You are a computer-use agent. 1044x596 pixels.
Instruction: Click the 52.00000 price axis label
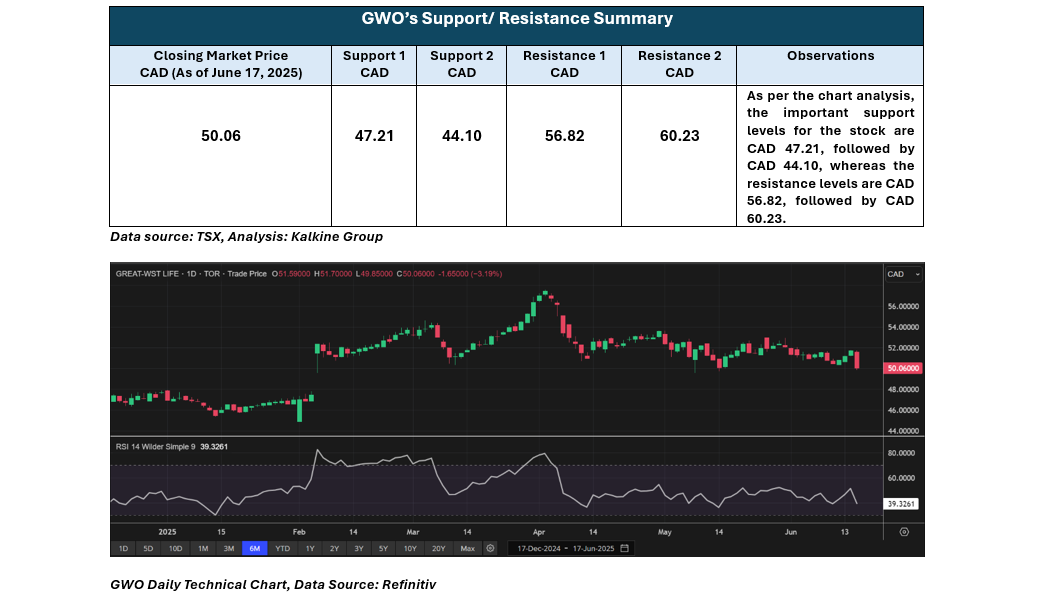[x=904, y=348]
